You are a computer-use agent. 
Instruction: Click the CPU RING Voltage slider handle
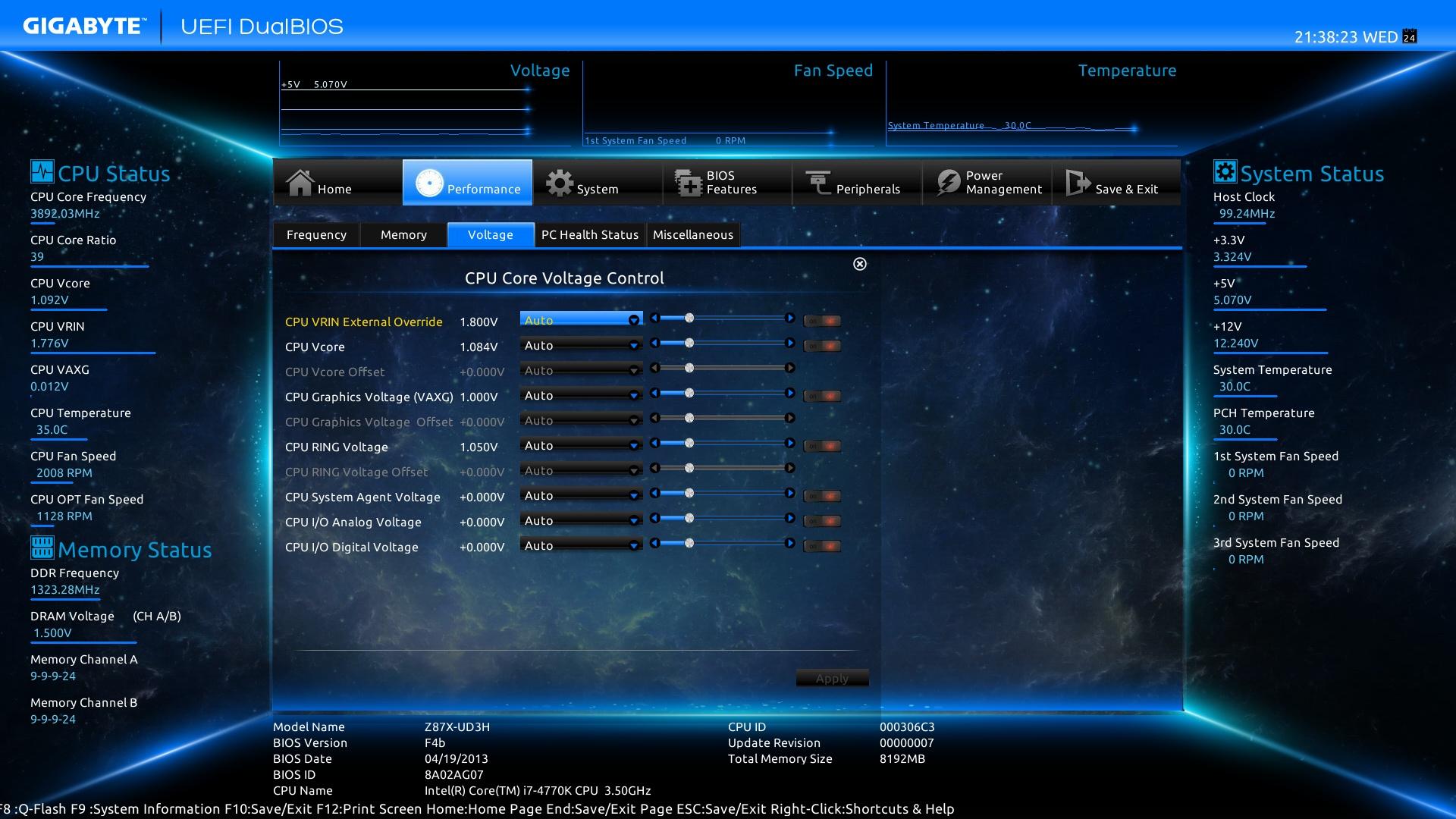[689, 444]
